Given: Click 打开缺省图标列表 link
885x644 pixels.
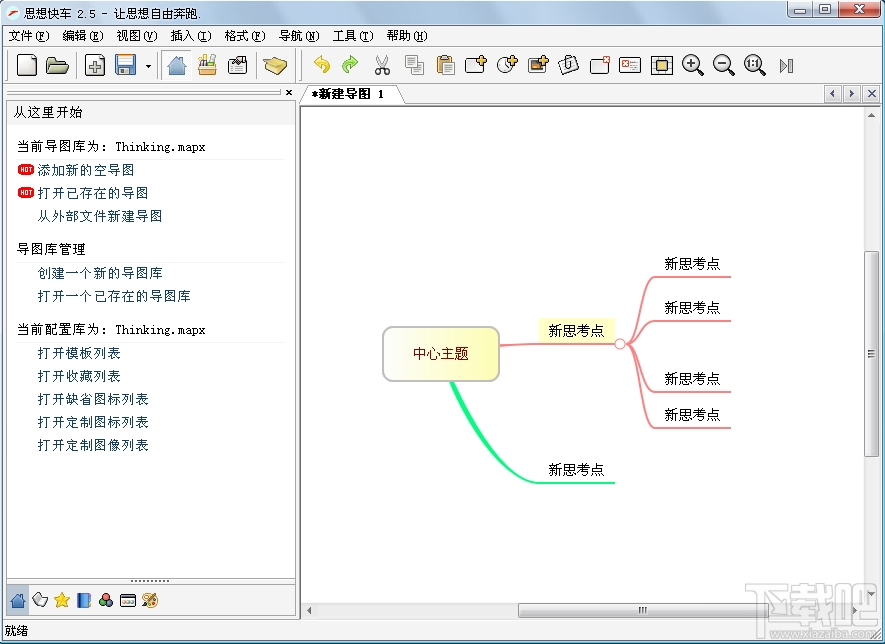Looking at the screenshot, I should point(93,400).
